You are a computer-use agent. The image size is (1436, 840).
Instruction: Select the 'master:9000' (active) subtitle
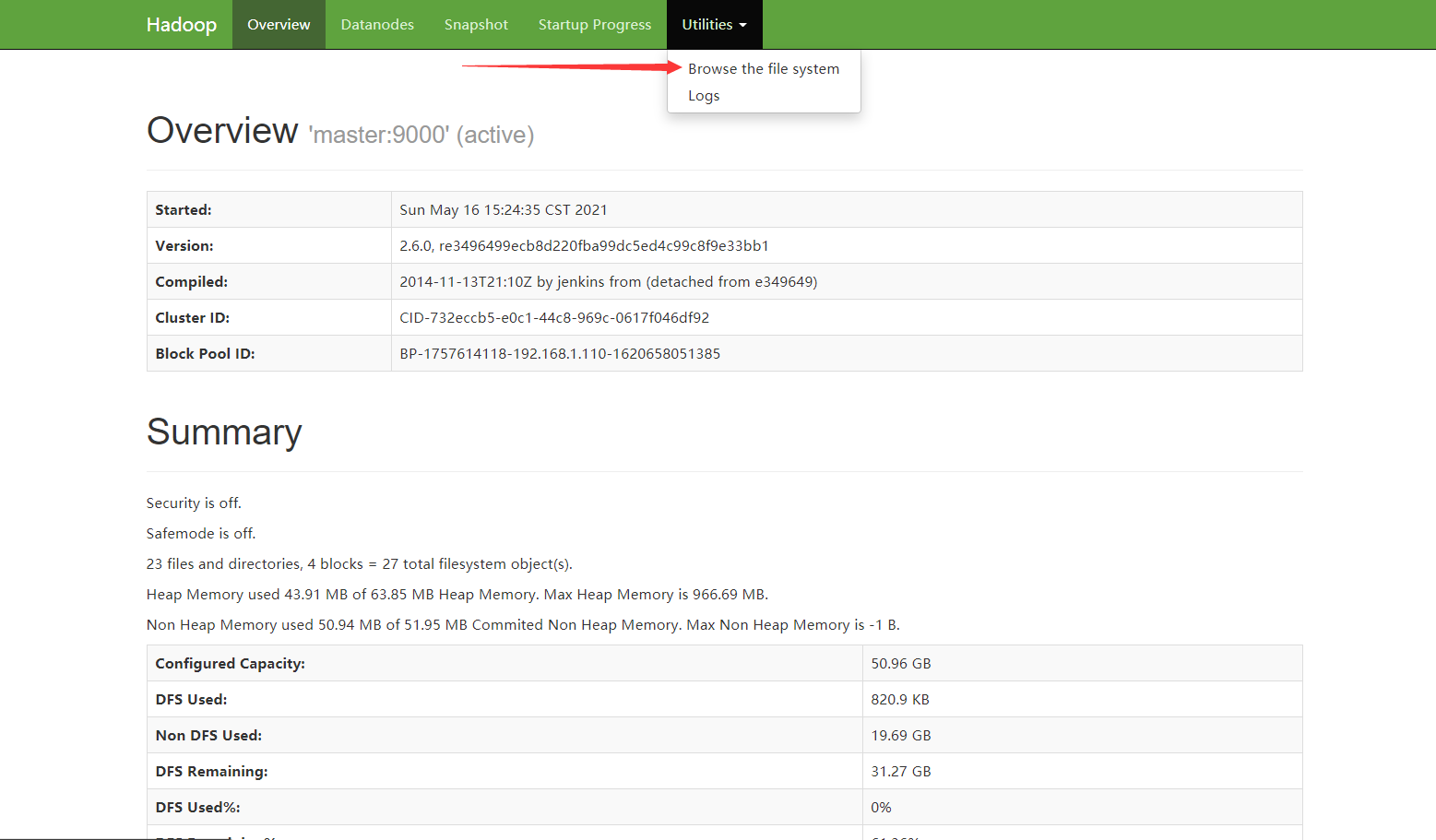[x=421, y=136]
